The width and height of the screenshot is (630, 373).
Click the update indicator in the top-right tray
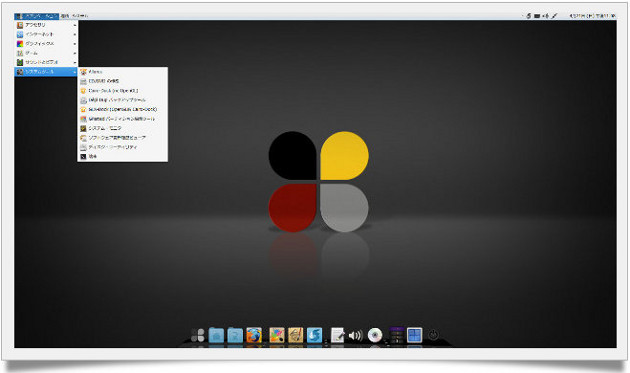click(529, 16)
